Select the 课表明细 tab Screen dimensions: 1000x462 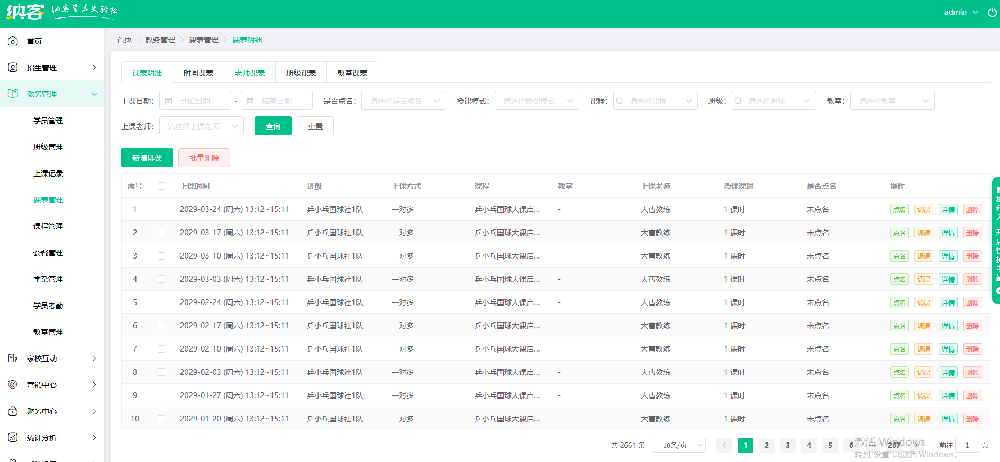pyautogui.click(x=147, y=73)
